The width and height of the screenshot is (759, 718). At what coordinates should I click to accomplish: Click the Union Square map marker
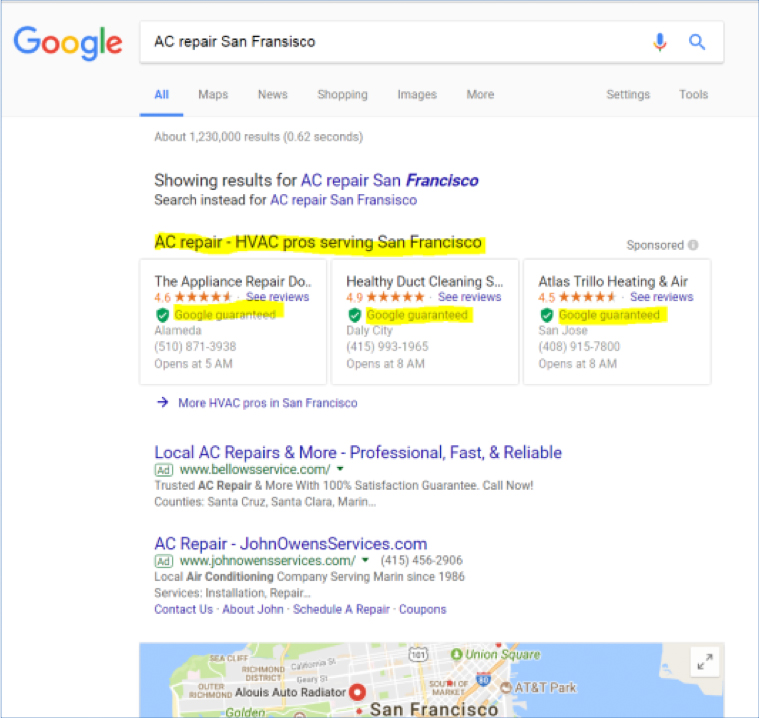(x=456, y=654)
